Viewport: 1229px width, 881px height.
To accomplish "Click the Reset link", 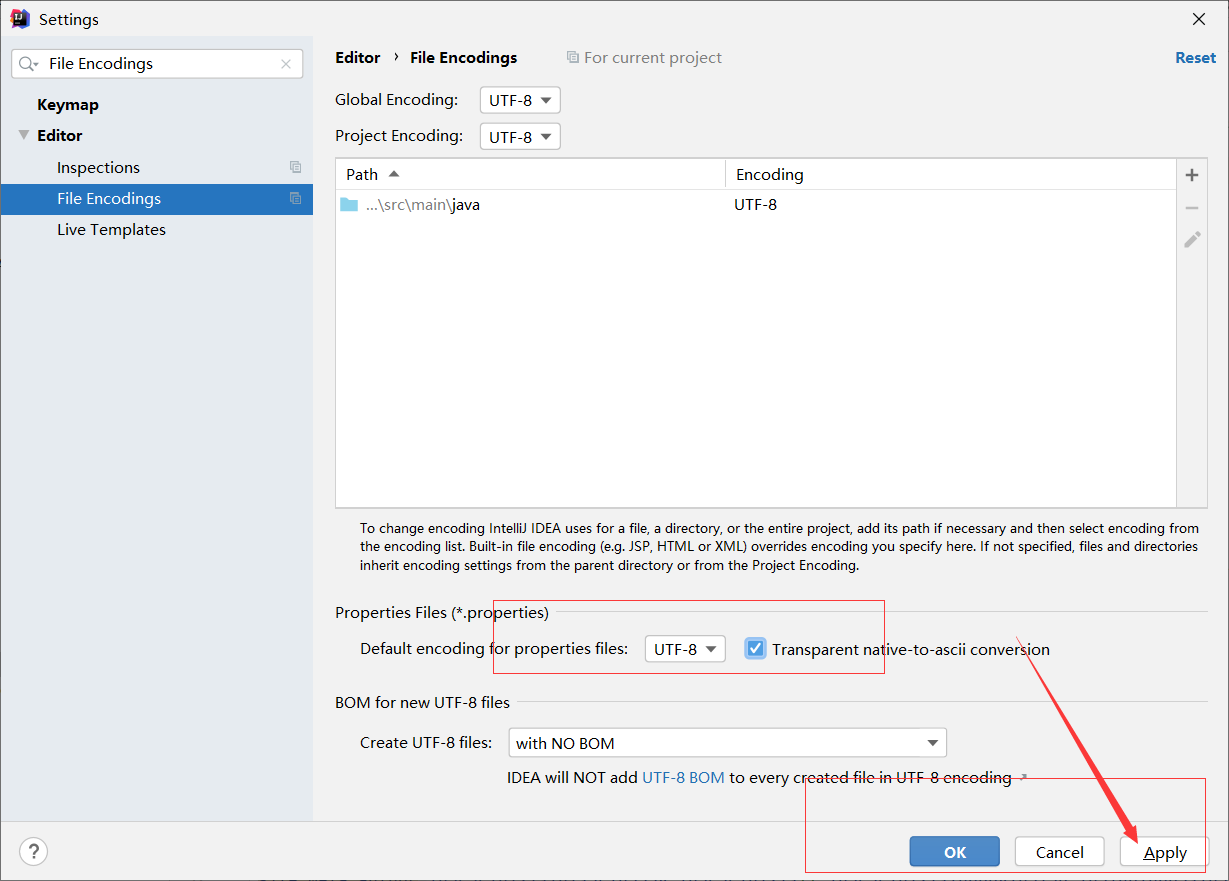I will 1195,57.
